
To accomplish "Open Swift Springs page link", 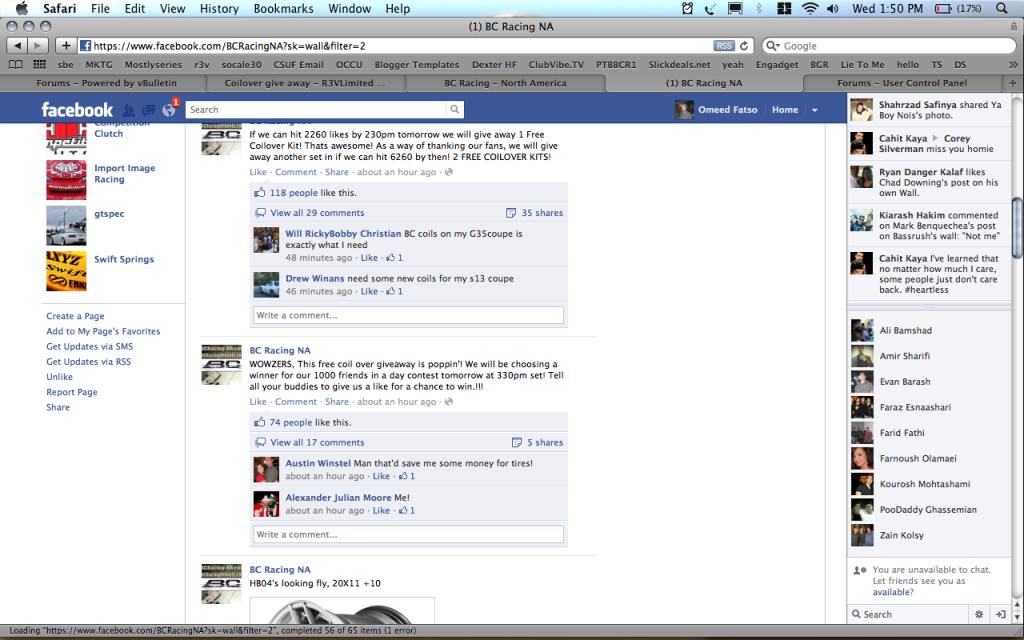I will click(123, 259).
